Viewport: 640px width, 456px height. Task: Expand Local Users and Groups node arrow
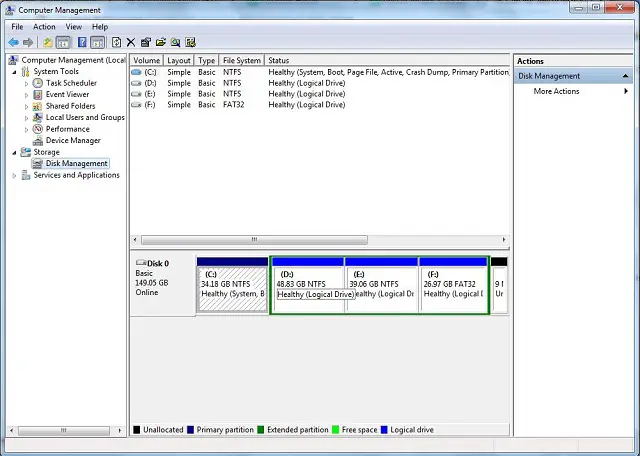point(27,118)
